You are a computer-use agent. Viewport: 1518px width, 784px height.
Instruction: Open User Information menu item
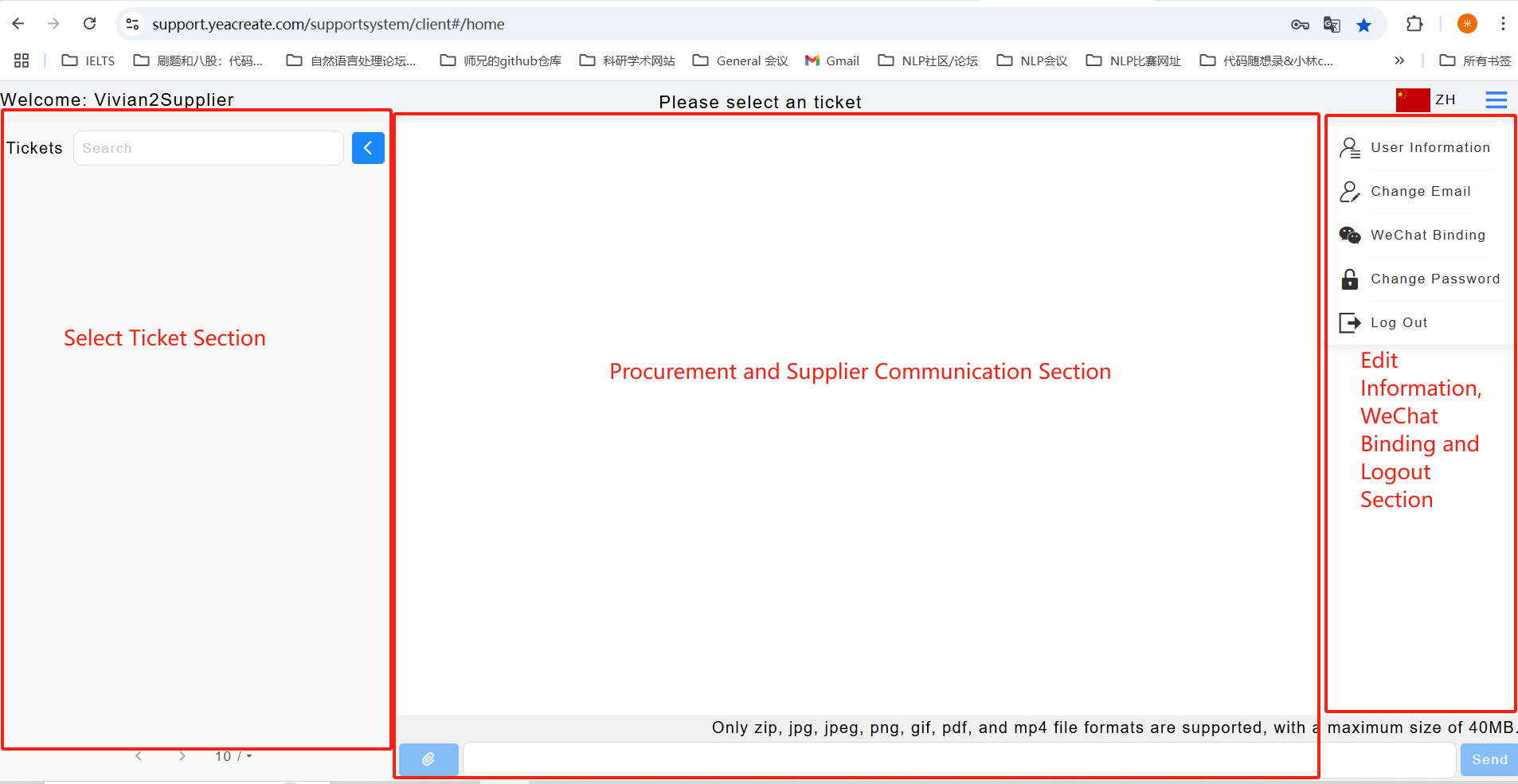(1430, 148)
